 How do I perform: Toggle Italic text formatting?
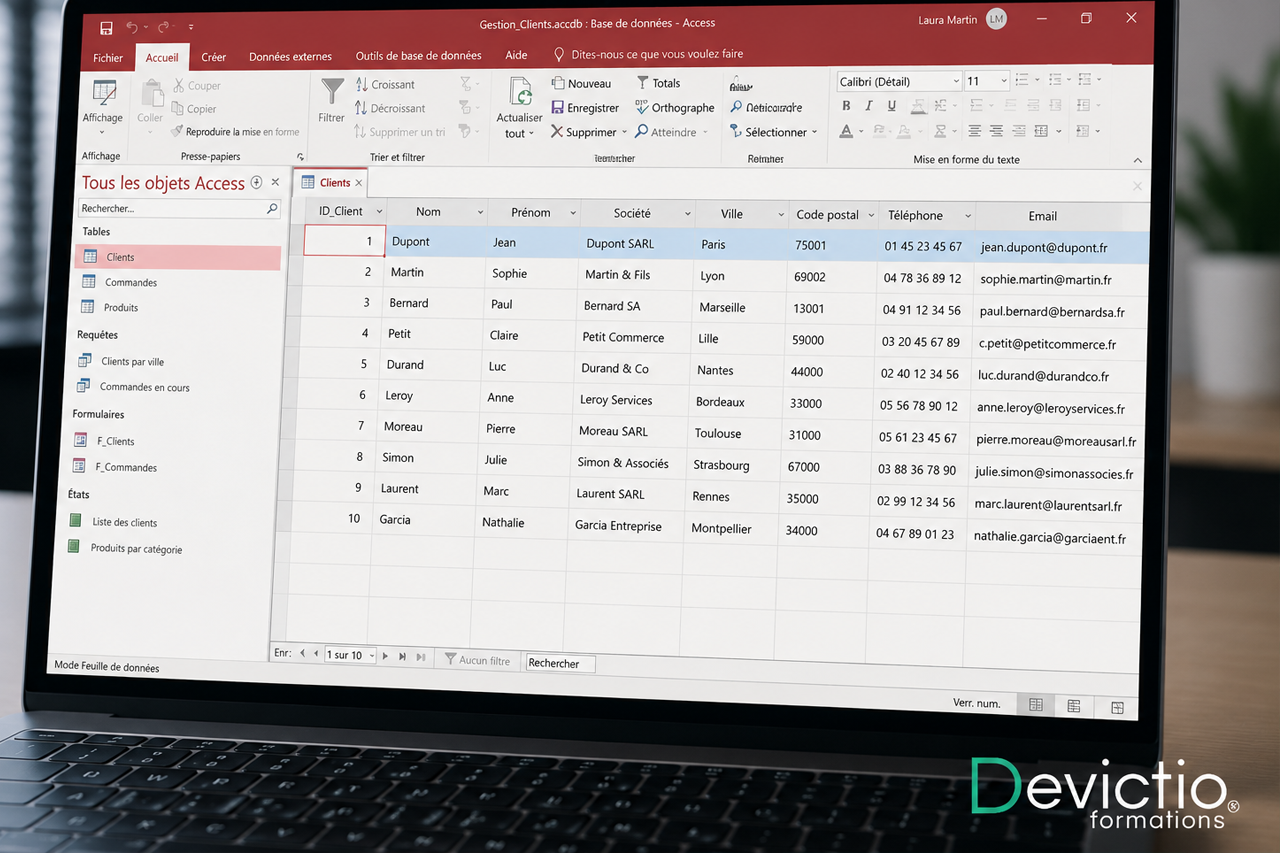[868, 106]
